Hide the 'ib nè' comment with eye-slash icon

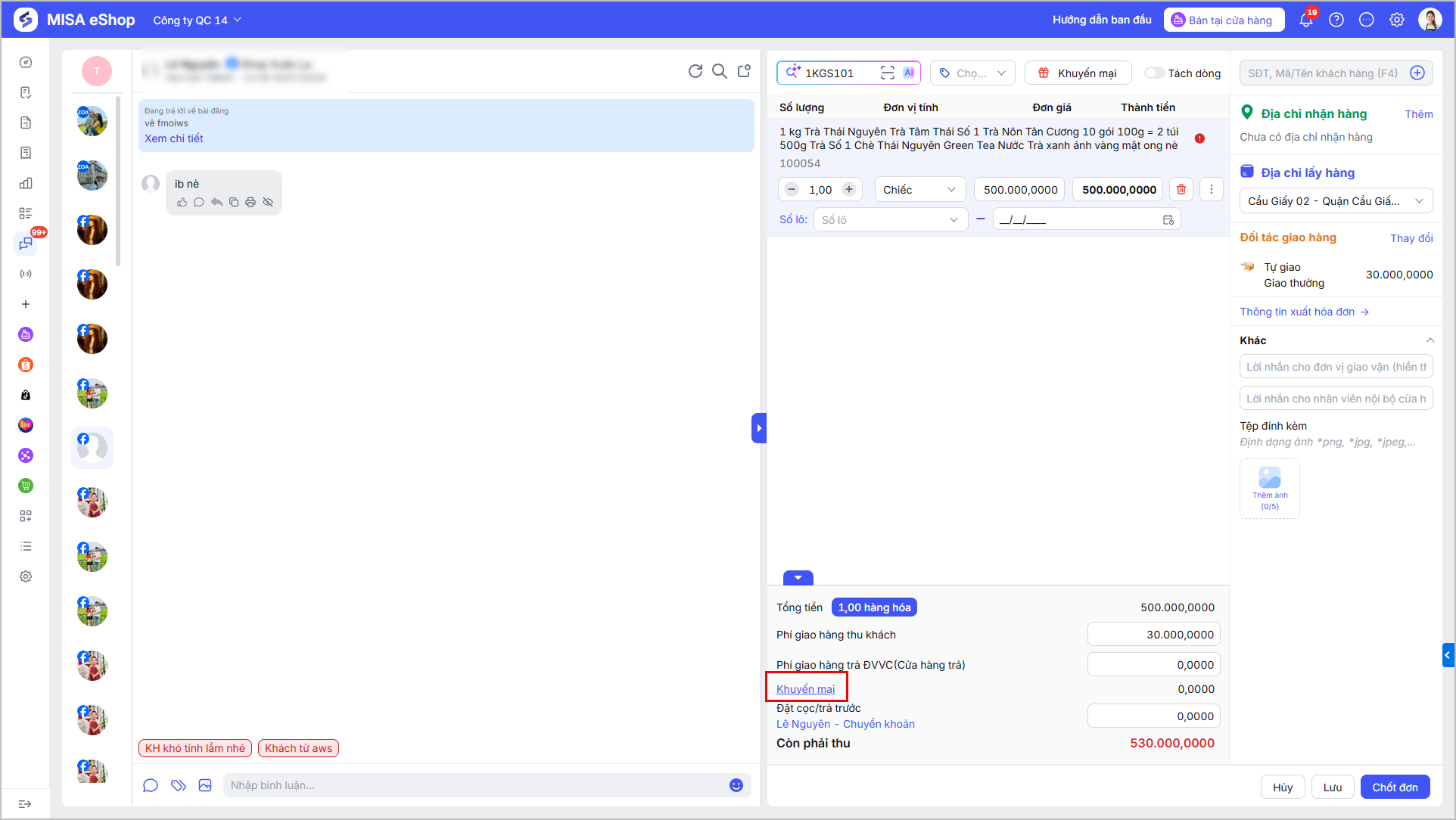(268, 202)
